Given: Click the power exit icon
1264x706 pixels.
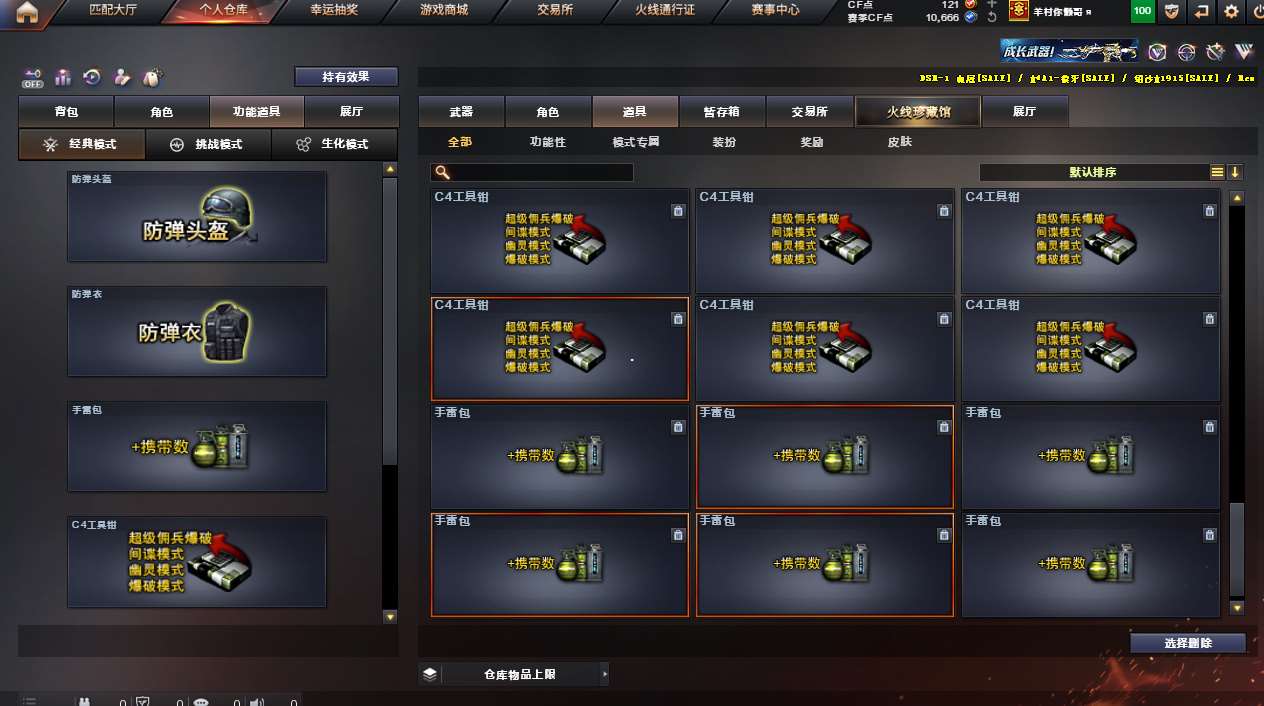Looking at the screenshot, I should (x=1255, y=12).
